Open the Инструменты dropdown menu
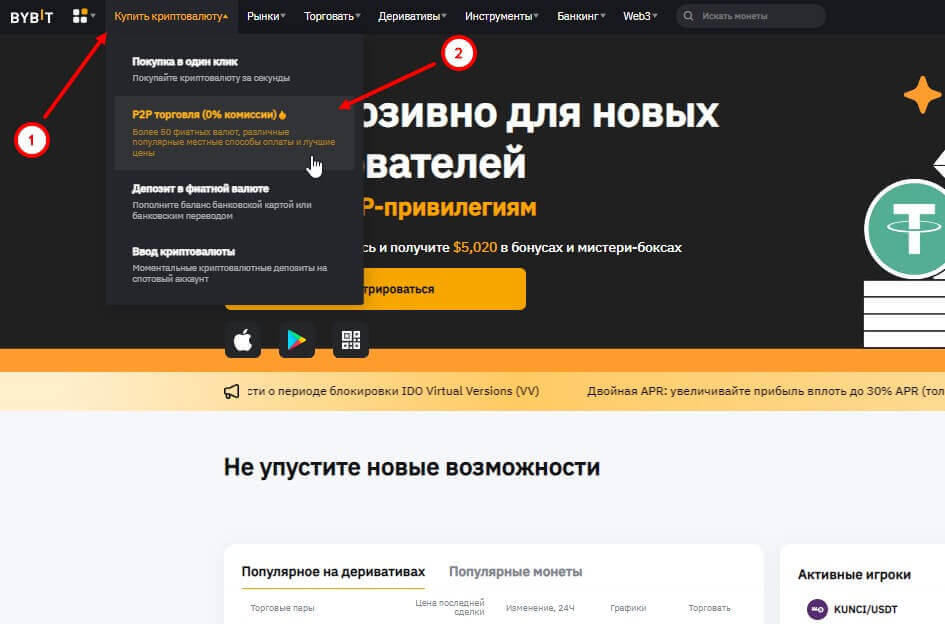945x624 pixels. (499, 16)
